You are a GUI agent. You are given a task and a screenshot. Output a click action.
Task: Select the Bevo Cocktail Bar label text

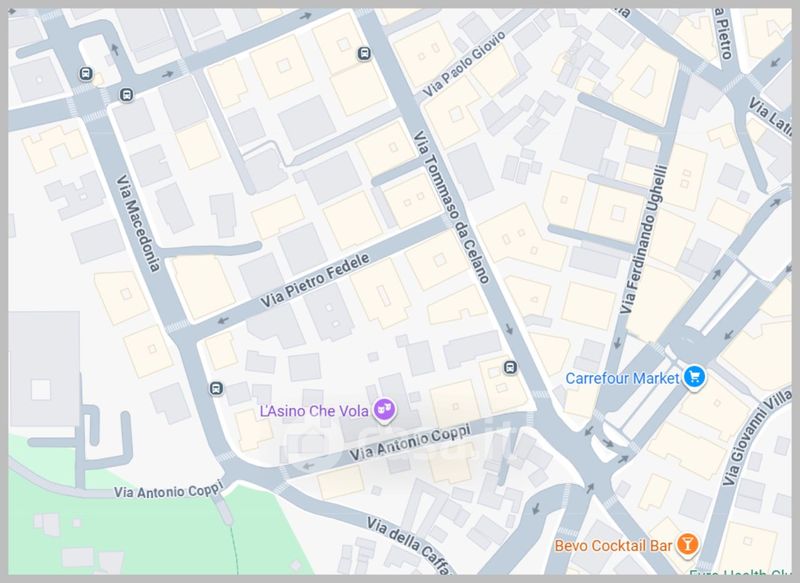(x=613, y=546)
